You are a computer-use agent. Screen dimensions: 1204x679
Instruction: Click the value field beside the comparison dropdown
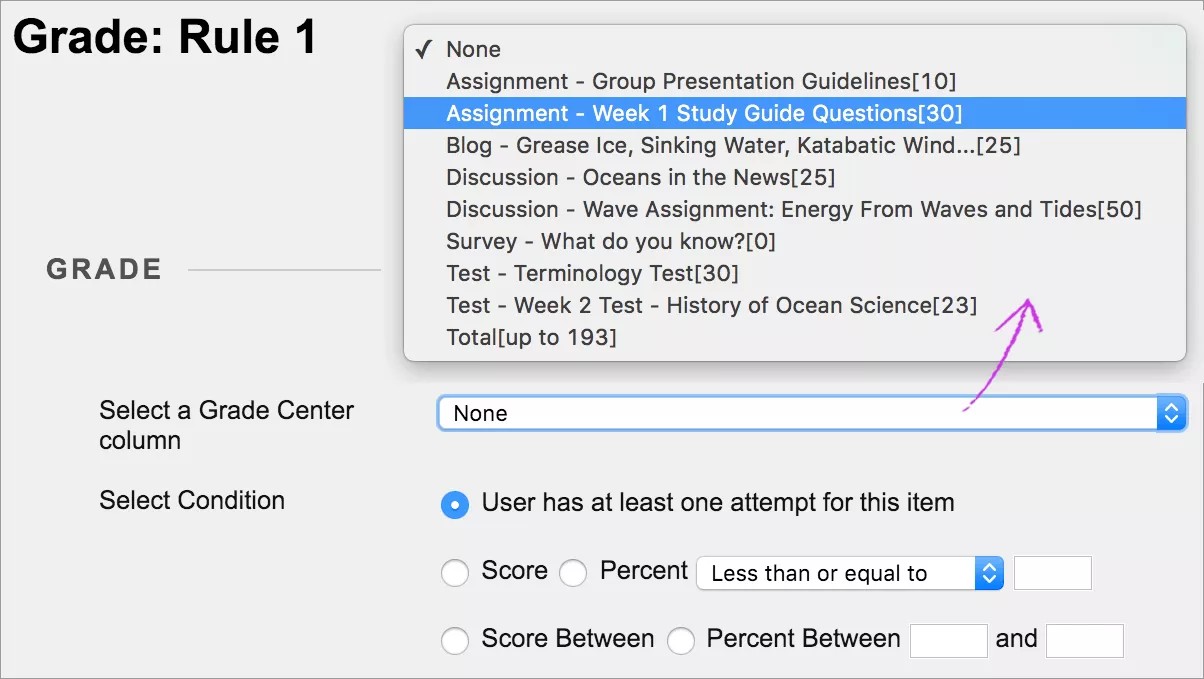1052,573
